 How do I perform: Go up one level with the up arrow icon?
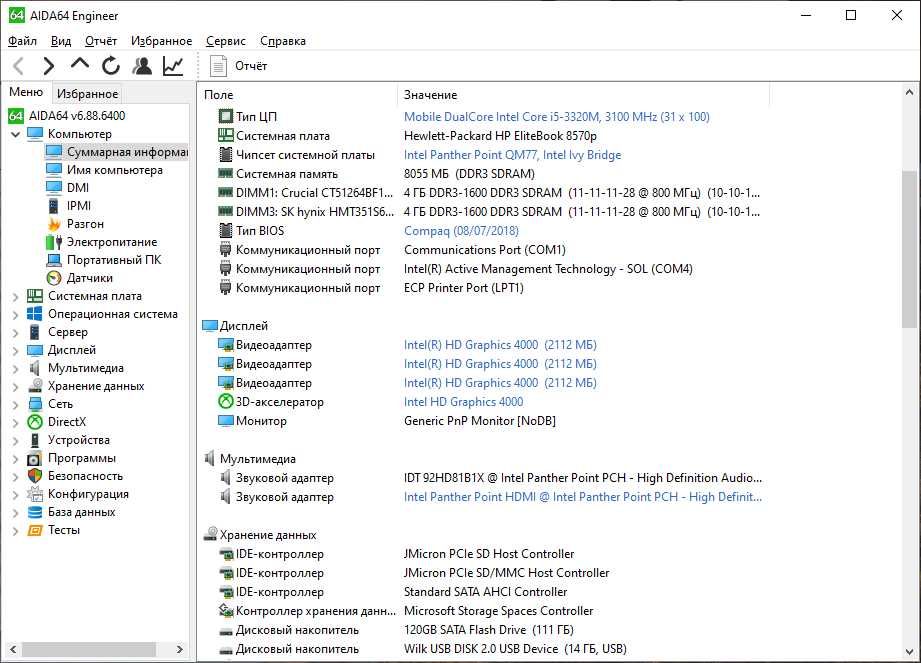coord(80,64)
